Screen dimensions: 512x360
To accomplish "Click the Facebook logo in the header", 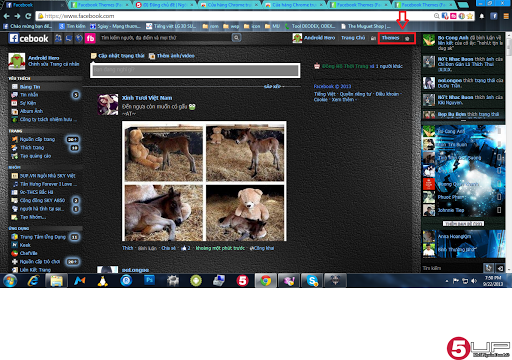I will tap(29, 38).
